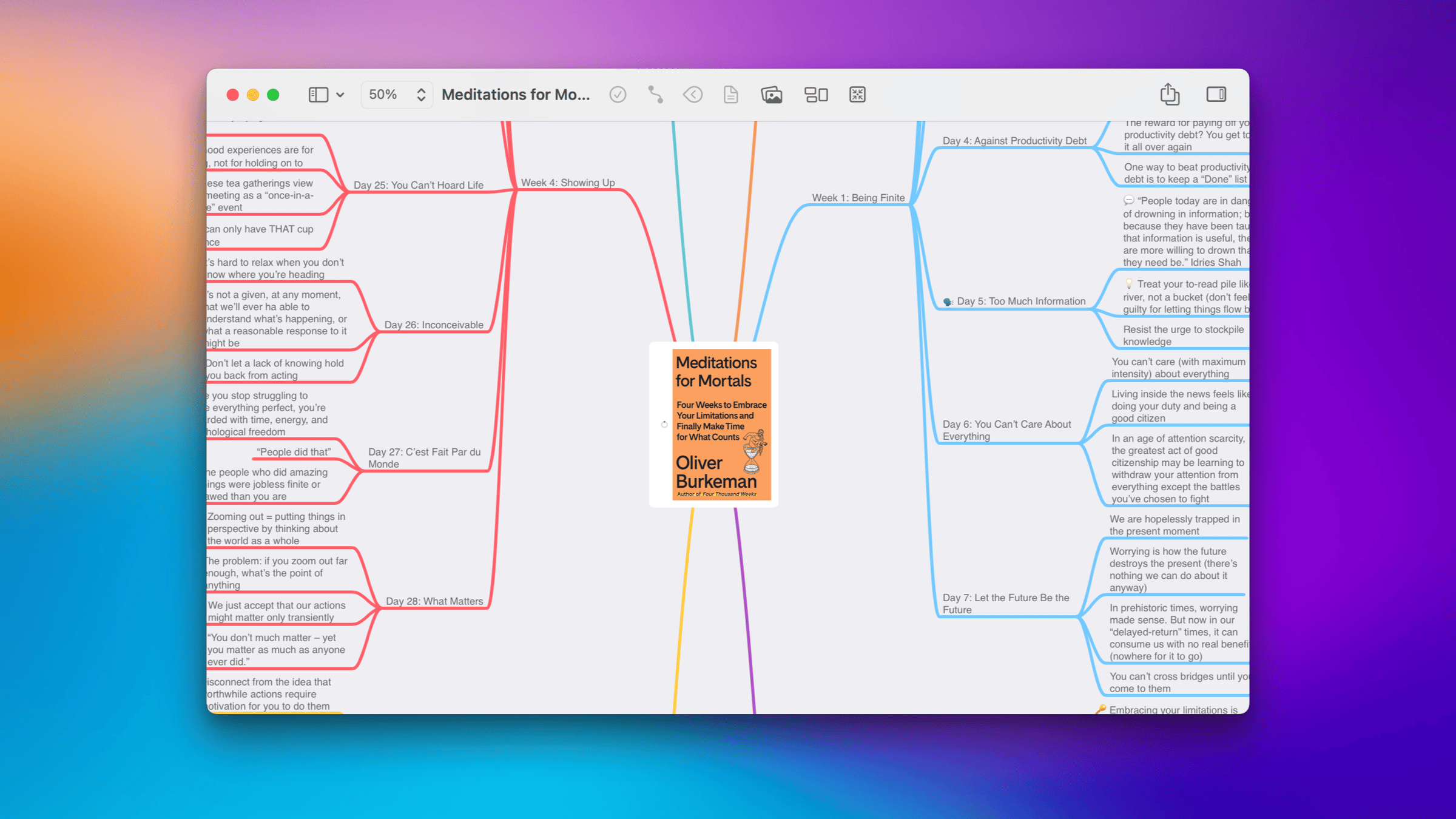
Task: Toggle the right inspector panel icon
Action: (1216, 94)
